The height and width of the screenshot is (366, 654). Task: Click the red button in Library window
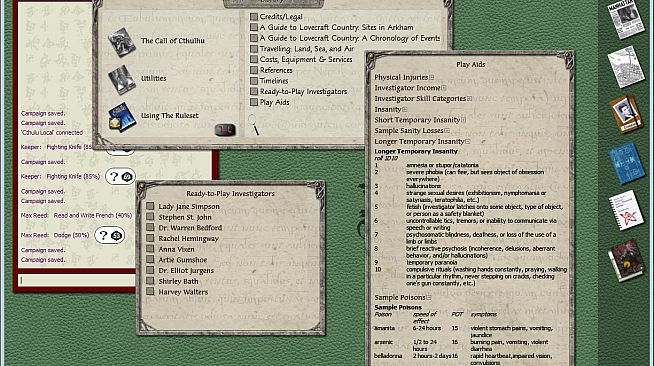click(225, 130)
